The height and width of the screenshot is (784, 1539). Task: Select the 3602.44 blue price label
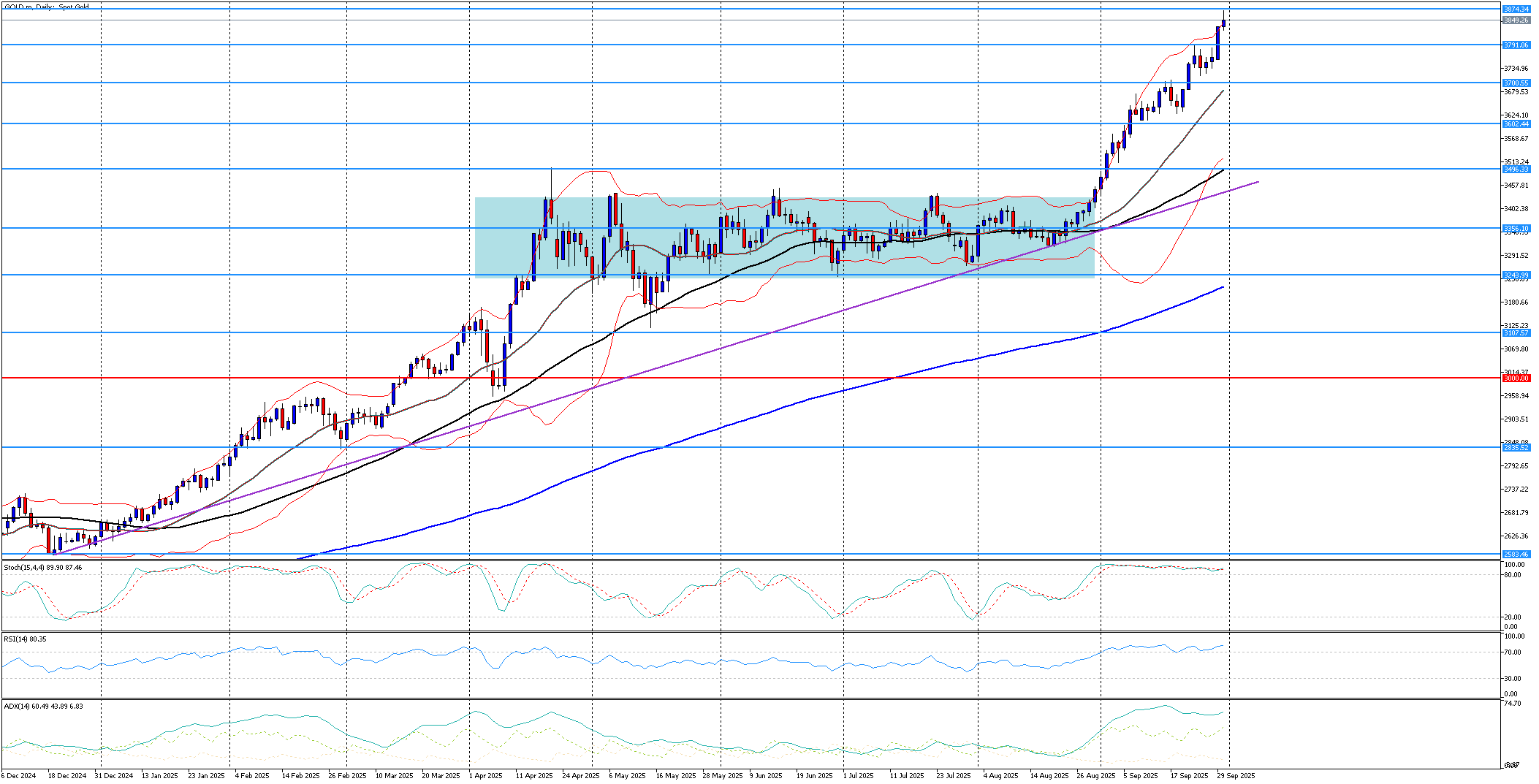[1516, 124]
